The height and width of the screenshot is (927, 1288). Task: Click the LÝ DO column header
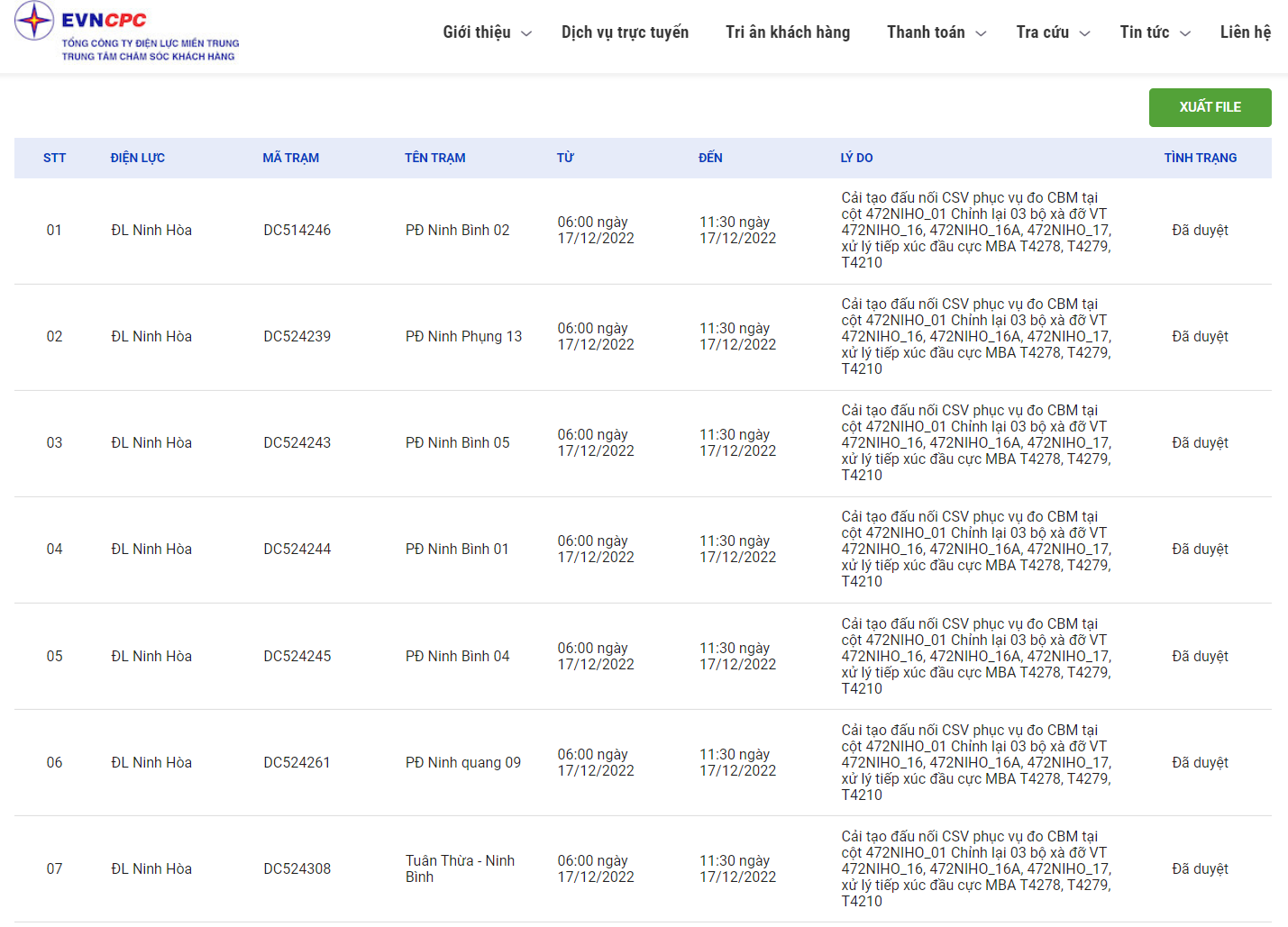point(856,158)
